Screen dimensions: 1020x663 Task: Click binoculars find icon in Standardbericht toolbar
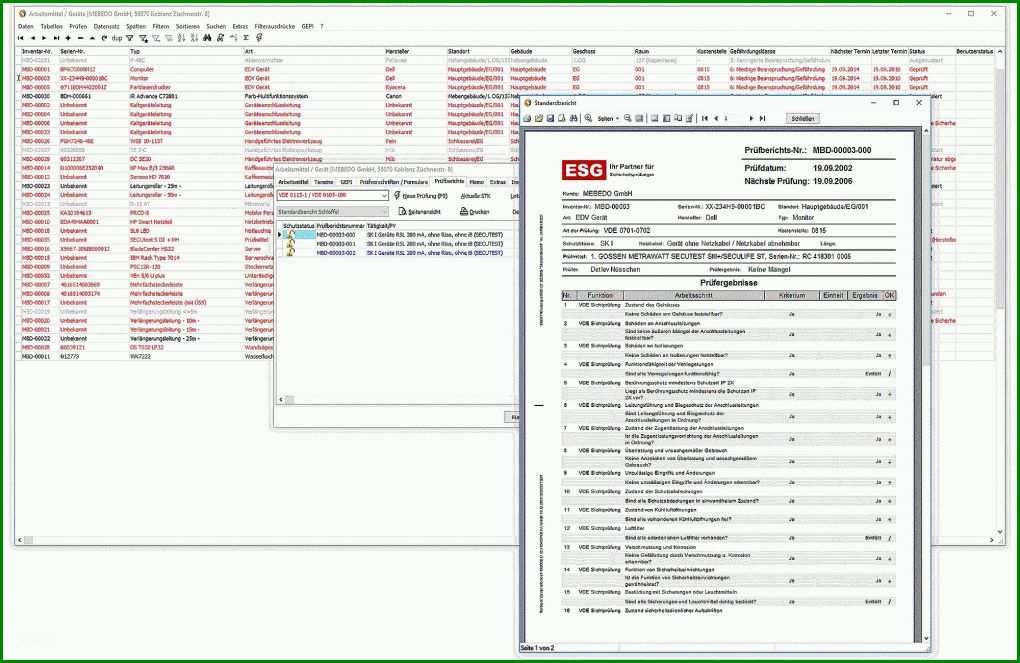573,118
